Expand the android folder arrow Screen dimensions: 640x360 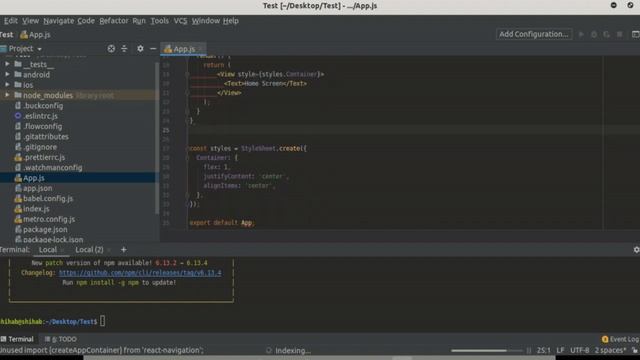7,74
